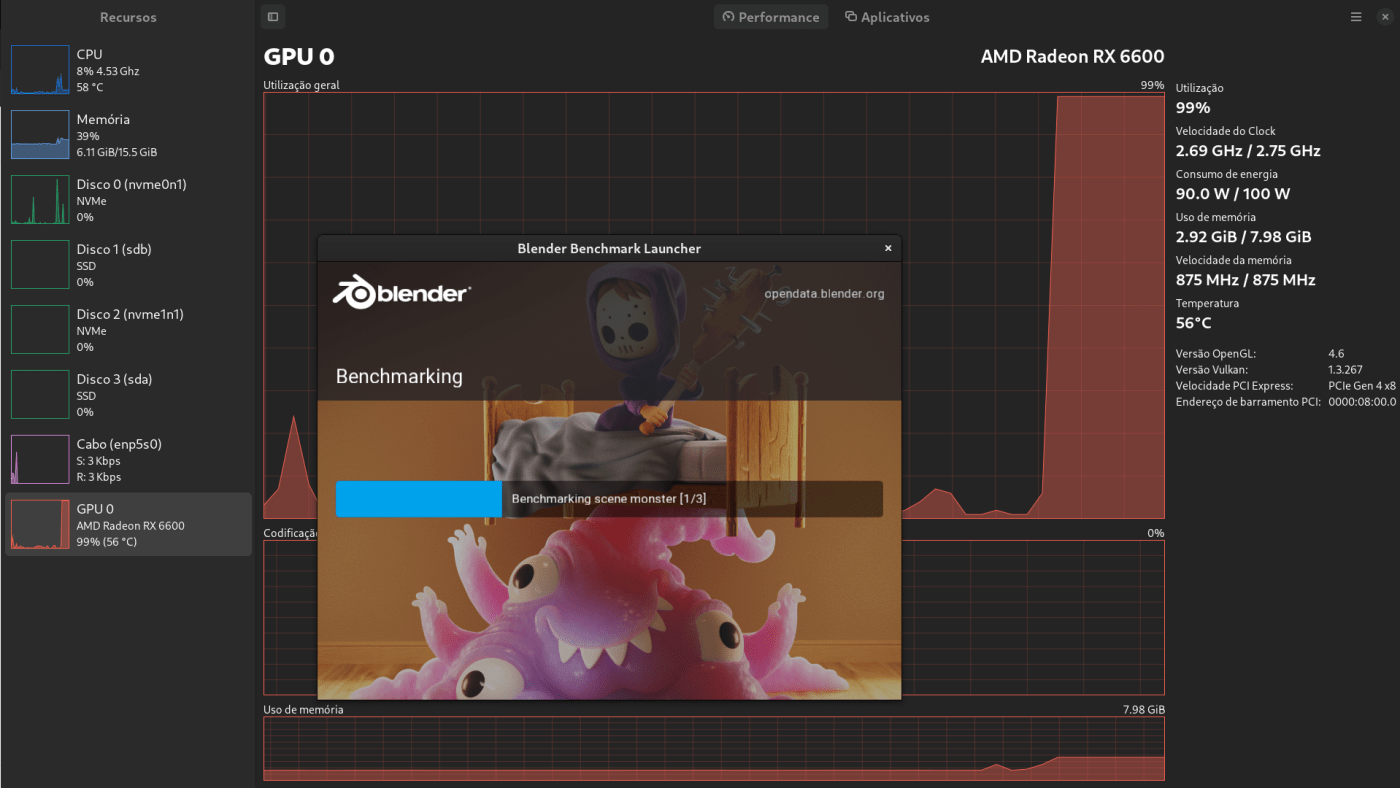Switch to the Aplicativos tab

pyautogui.click(x=887, y=16)
